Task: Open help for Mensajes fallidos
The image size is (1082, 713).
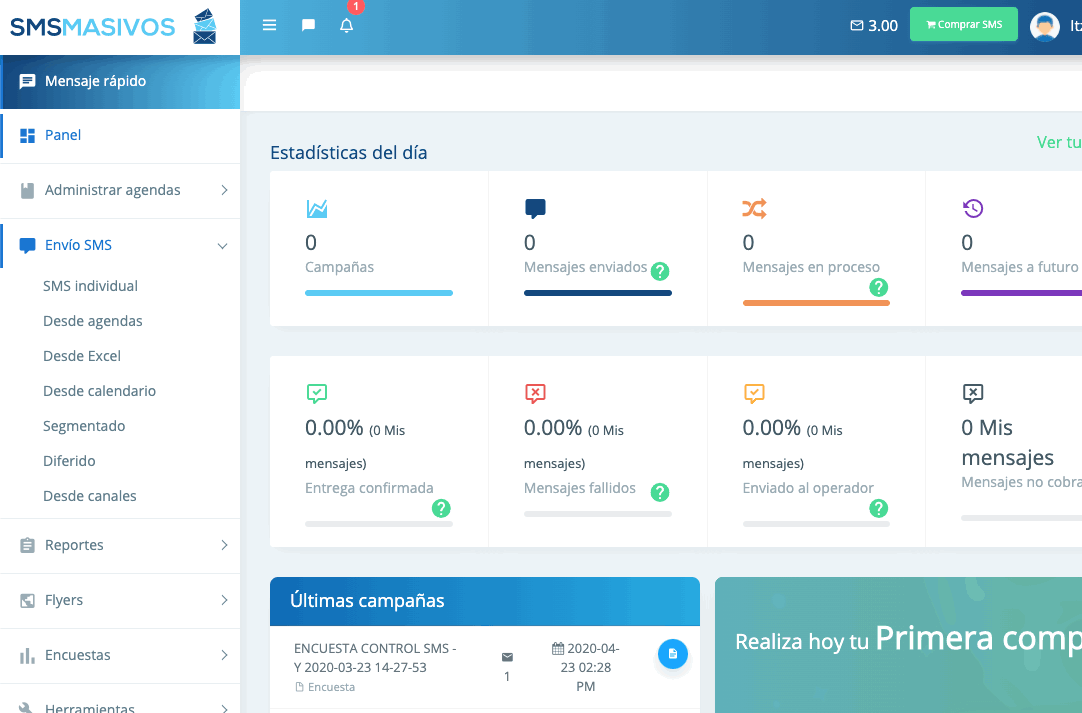Action: tap(660, 492)
